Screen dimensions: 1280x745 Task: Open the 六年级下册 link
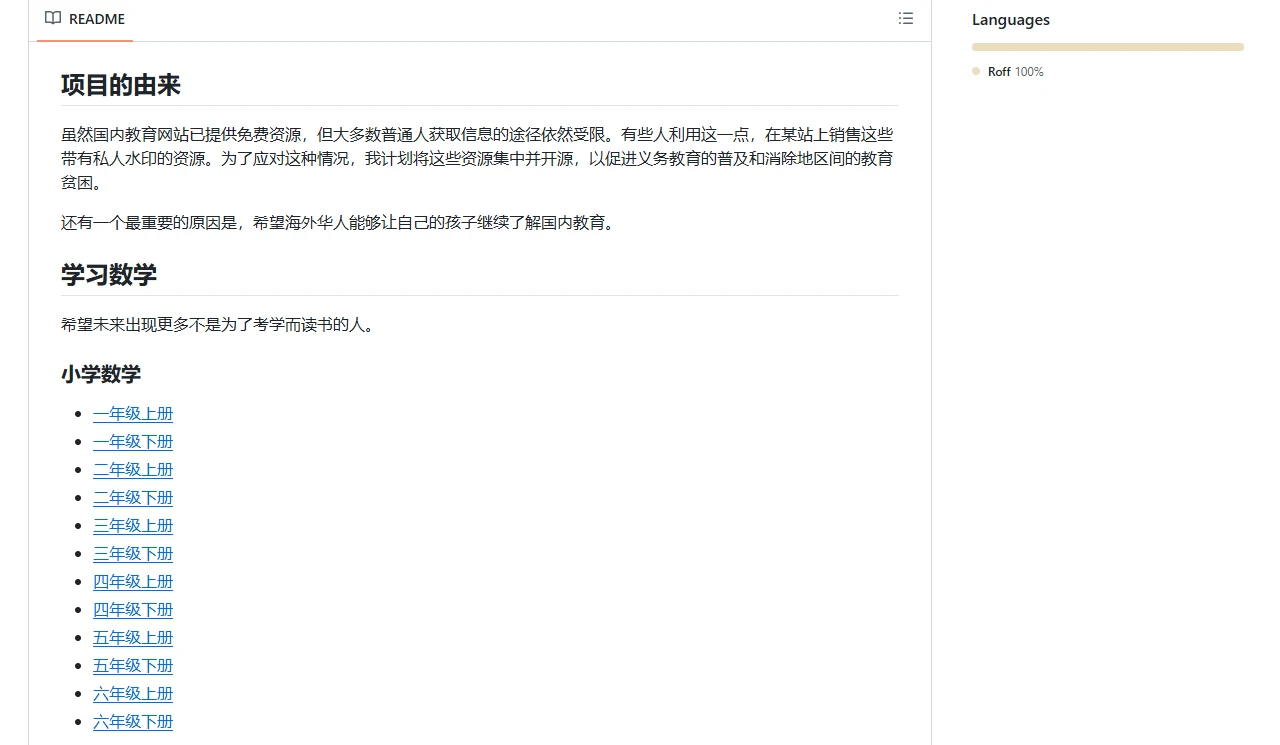(x=133, y=722)
